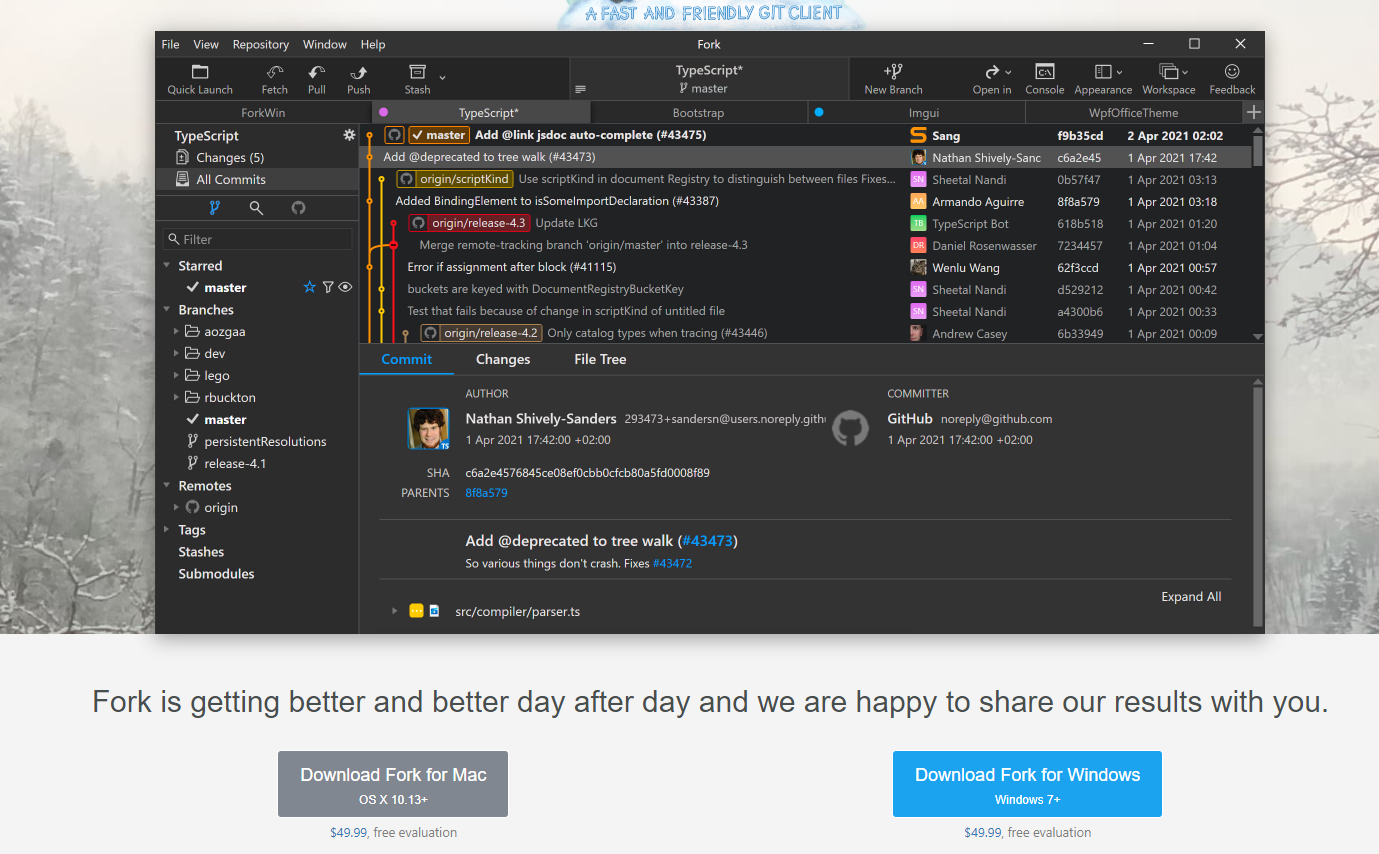Click parent commit link 8f8a579

(x=486, y=493)
